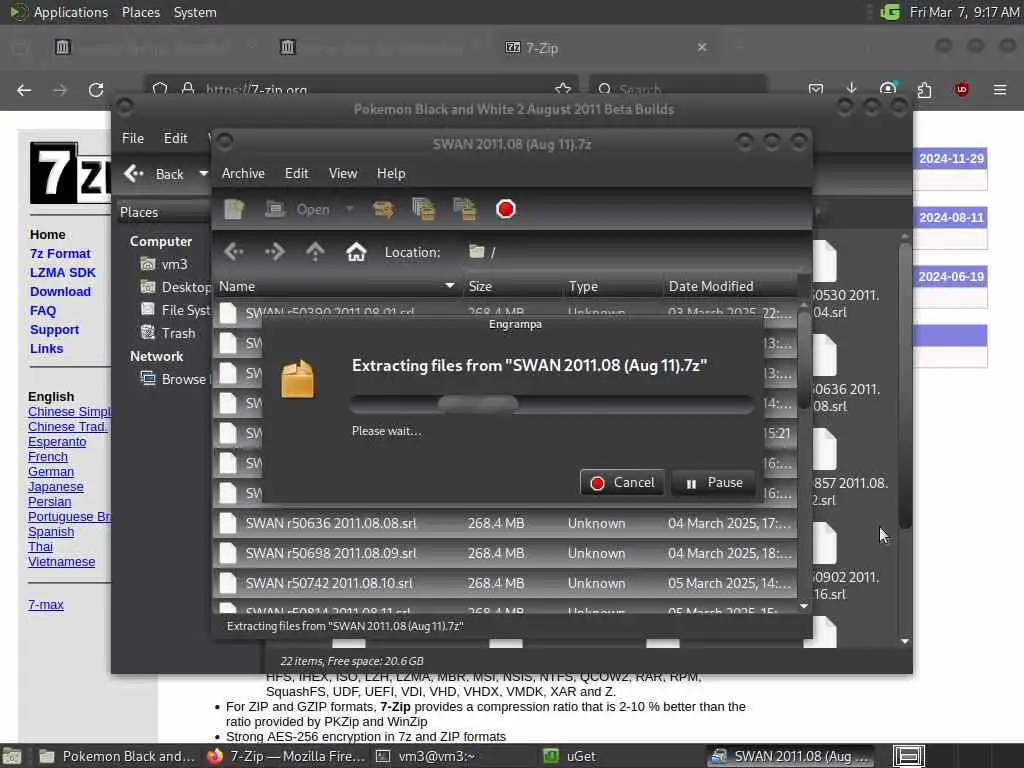Image resolution: width=1024 pixels, height=768 pixels.
Task: Select SWAN r50742 2011.08.10.srl row
Action: [x=505, y=583]
